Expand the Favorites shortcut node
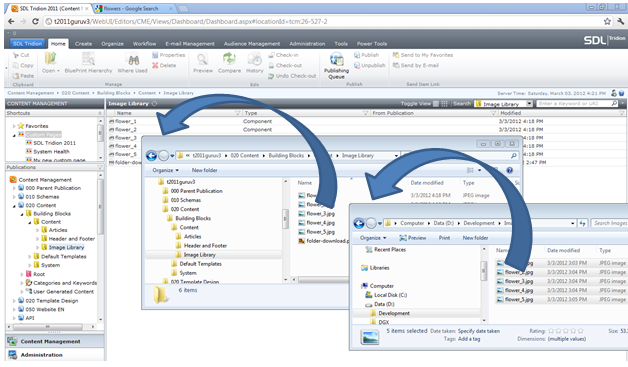Screen dimensions: 628x367 [14, 126]
